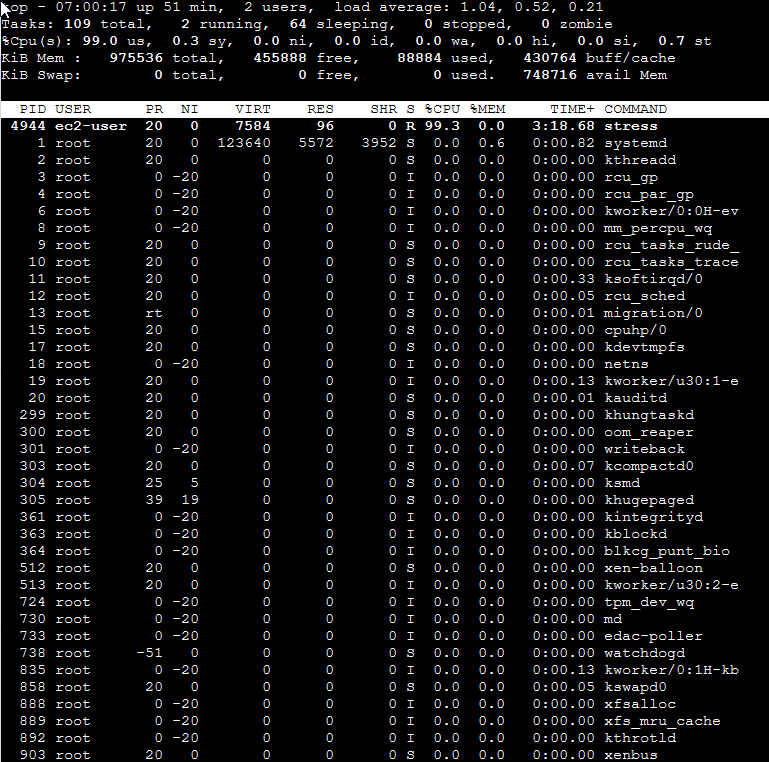Screen dimensions: 769x762
Task: Click the %CPU column header
Action: (442, 109)
